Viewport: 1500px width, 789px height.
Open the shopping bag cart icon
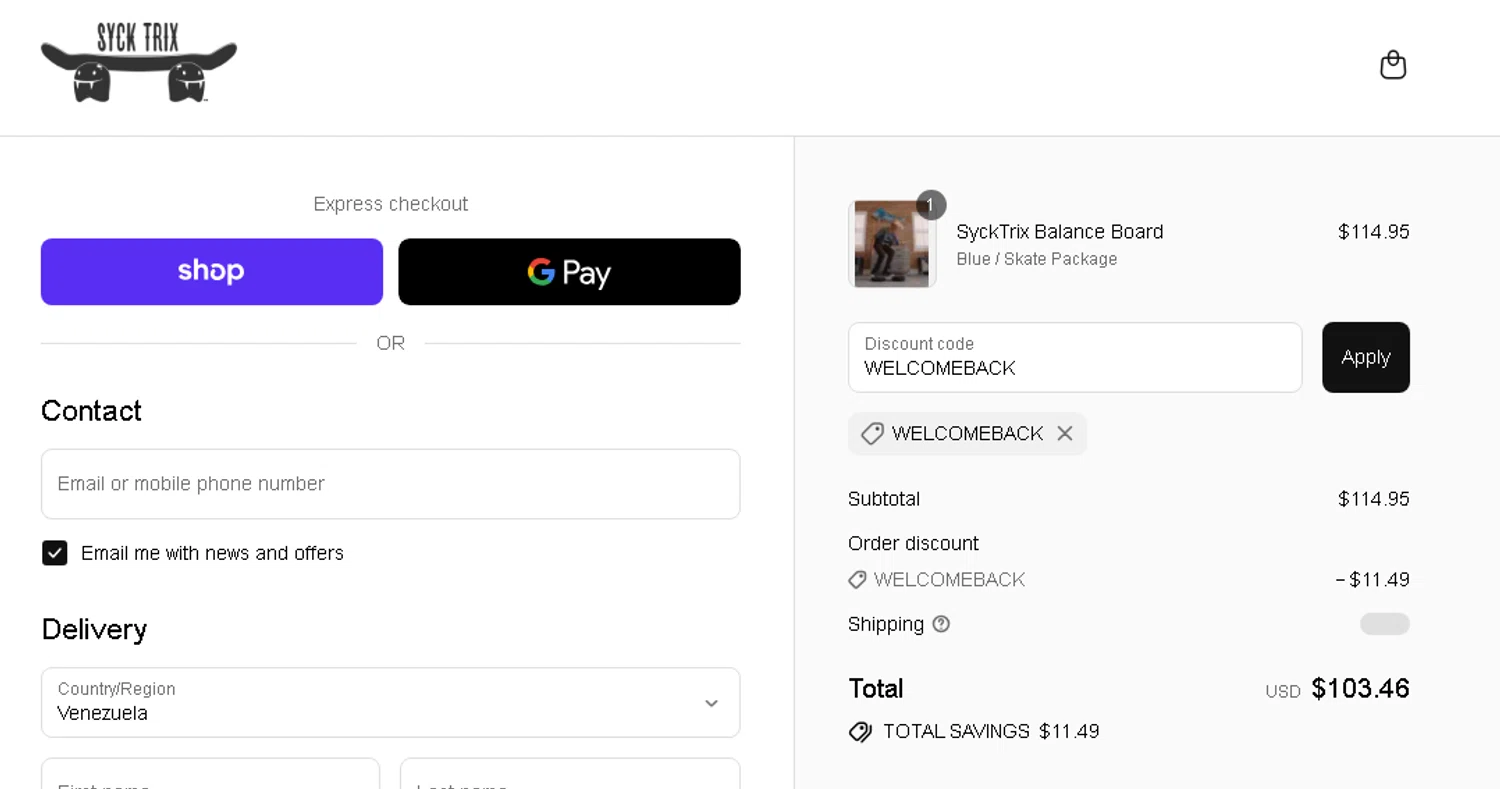click(x=1393, y=65)
